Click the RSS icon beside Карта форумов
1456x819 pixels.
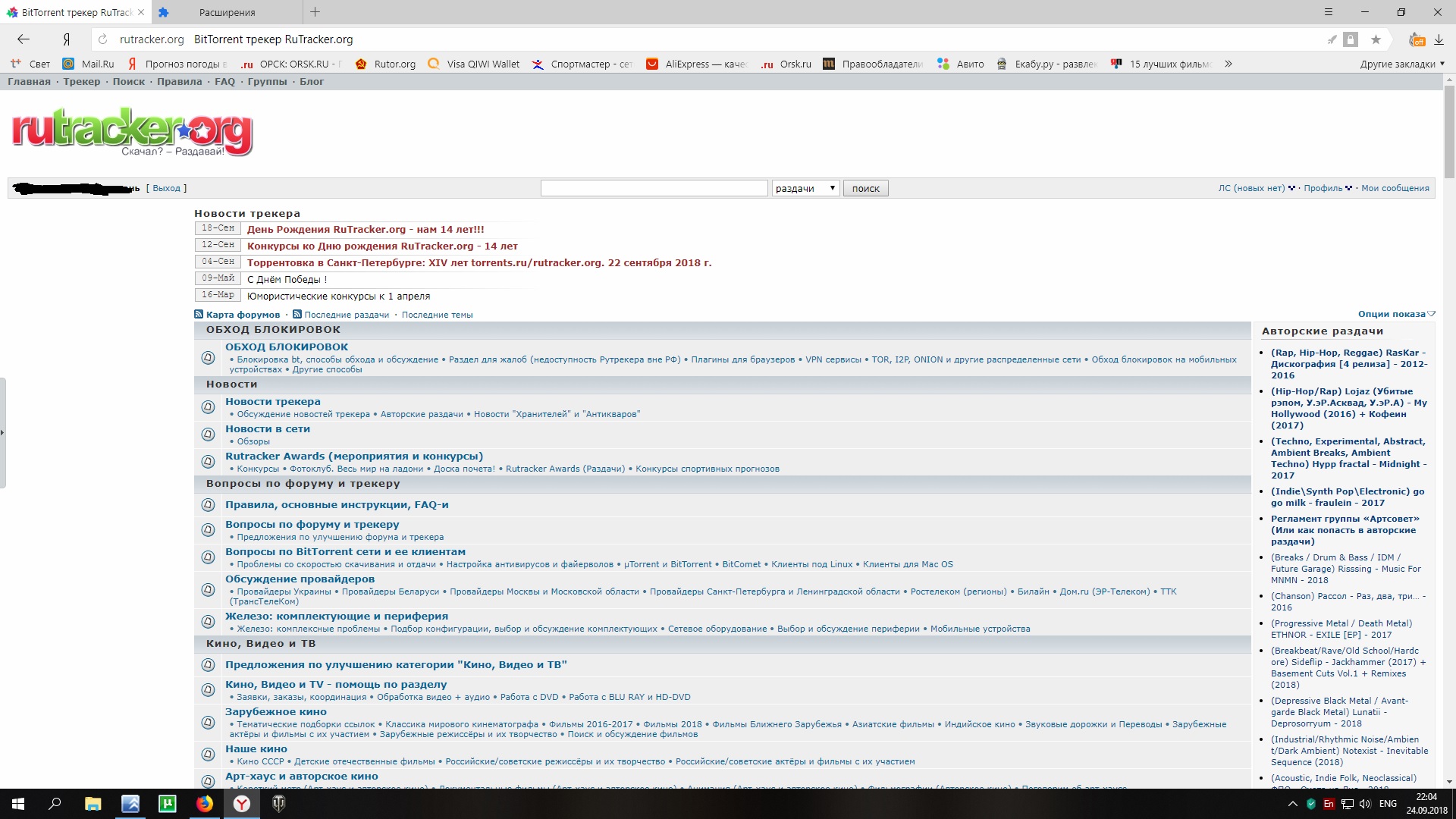tap(199, 314)
